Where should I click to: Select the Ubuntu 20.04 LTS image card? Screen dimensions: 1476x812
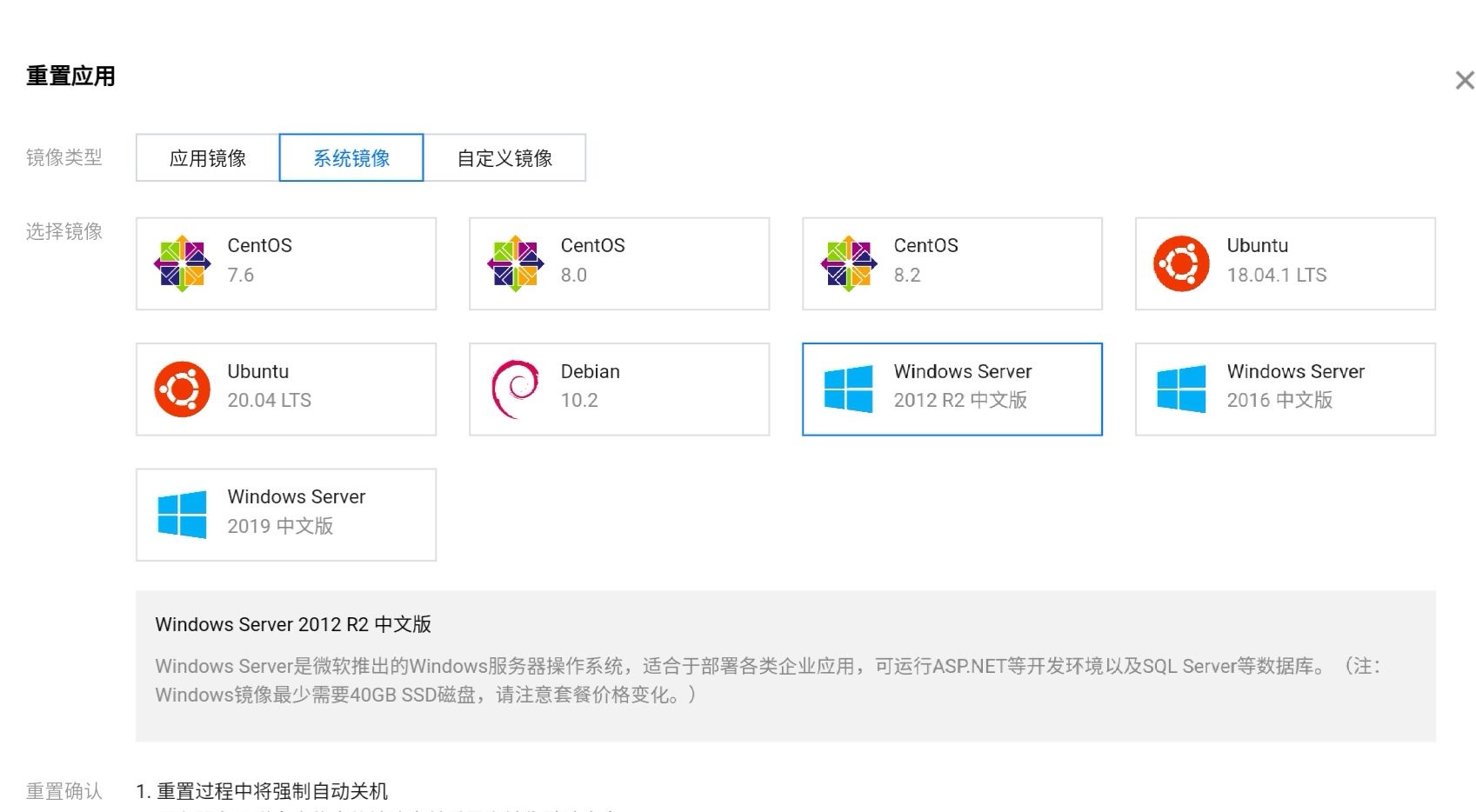point(285,388)
